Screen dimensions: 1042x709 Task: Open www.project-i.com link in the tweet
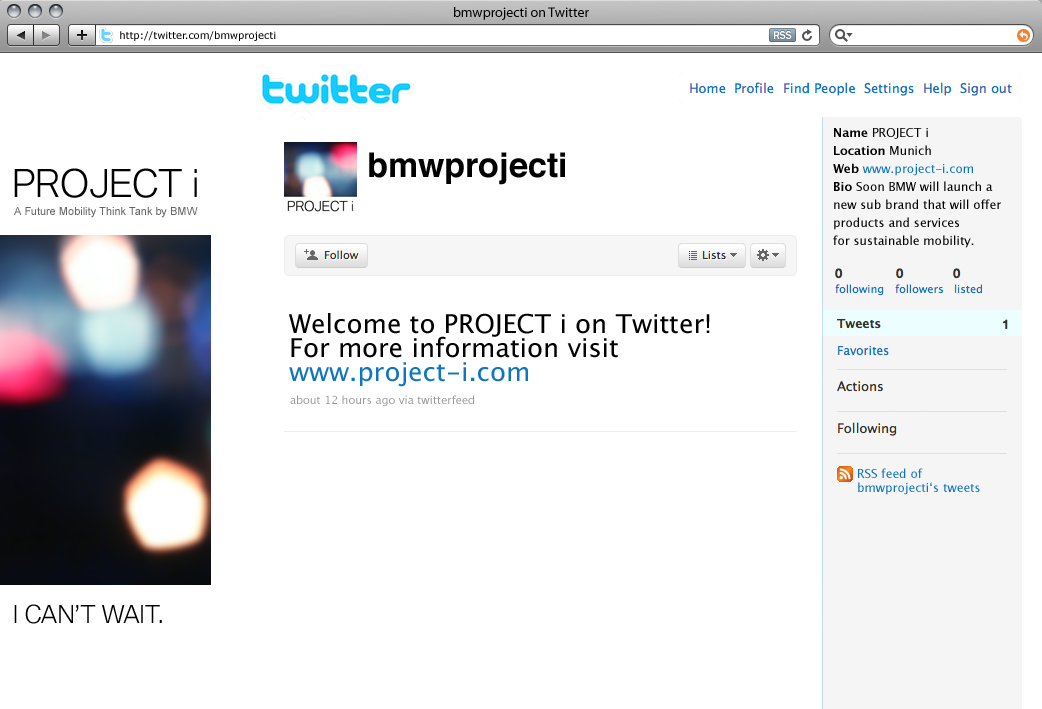tap(409, 373)
